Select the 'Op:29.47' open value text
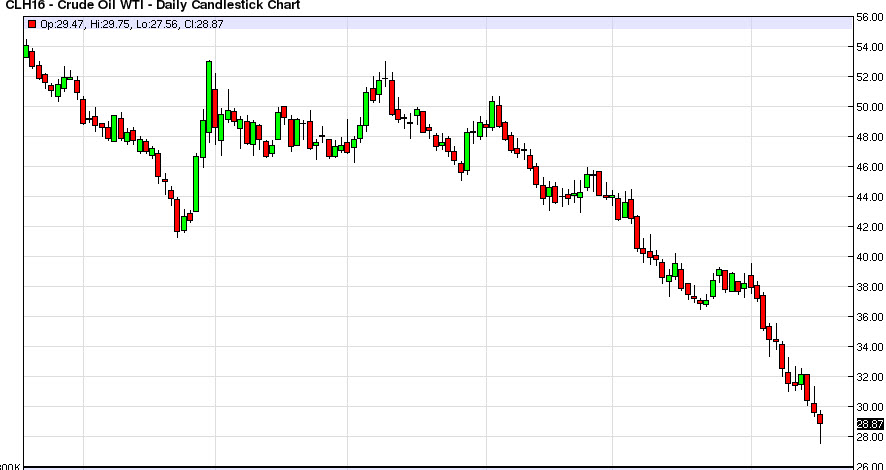 (x=61, y=24)
